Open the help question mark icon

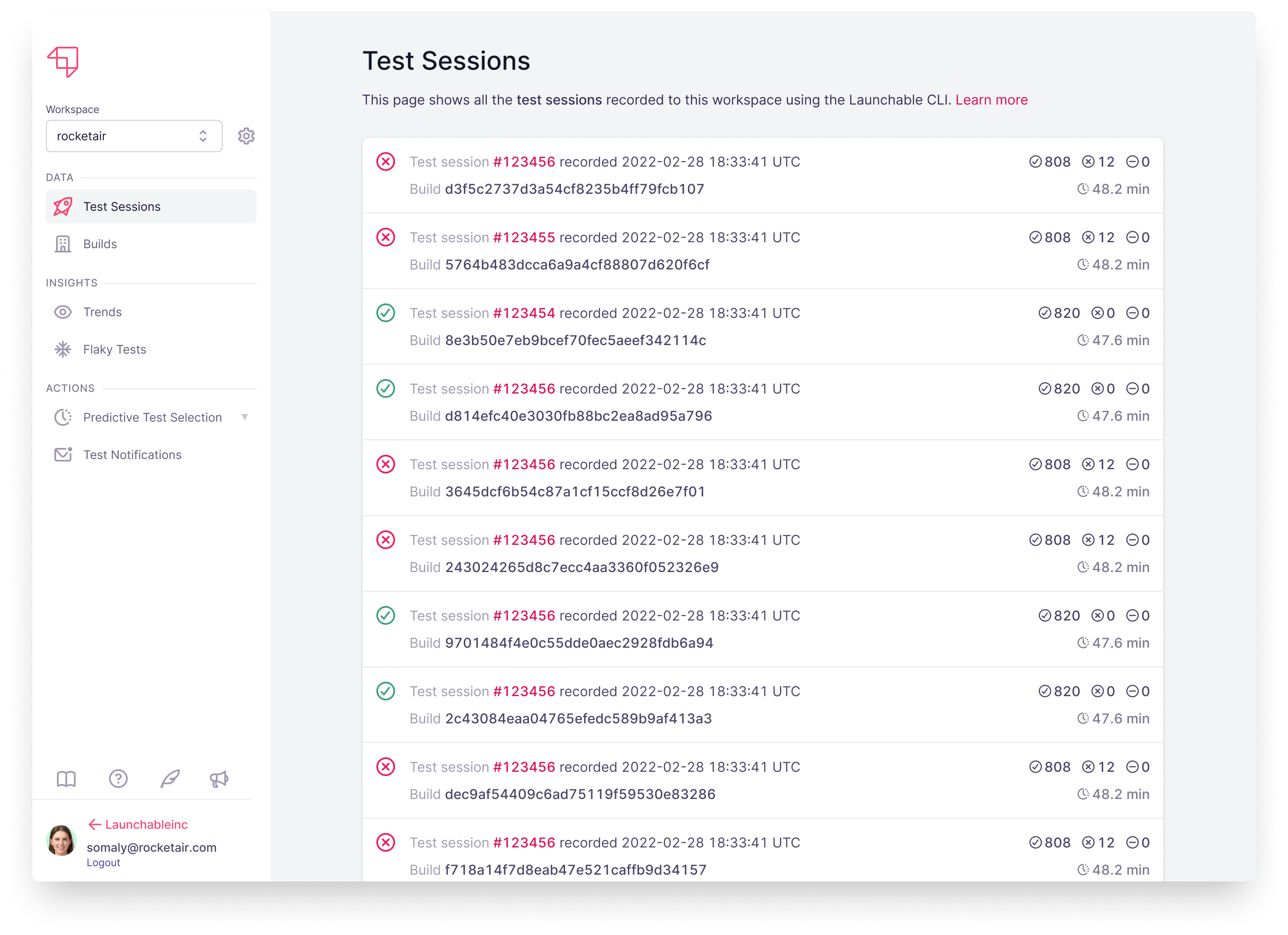(x=118, y=779)
